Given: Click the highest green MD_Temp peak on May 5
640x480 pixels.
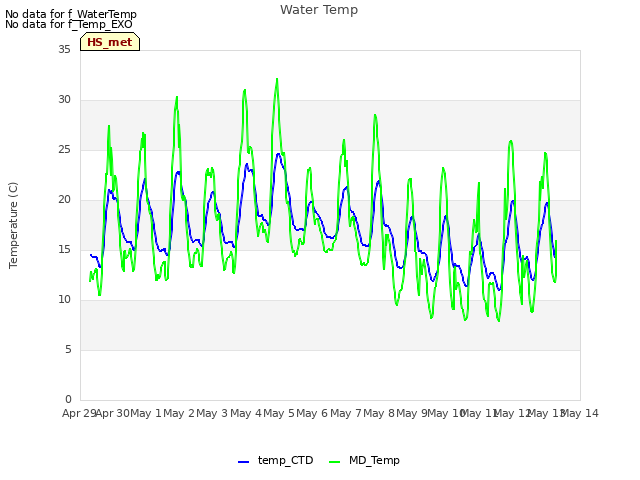Looking at the screenshot, I should (x=277, y=79).
